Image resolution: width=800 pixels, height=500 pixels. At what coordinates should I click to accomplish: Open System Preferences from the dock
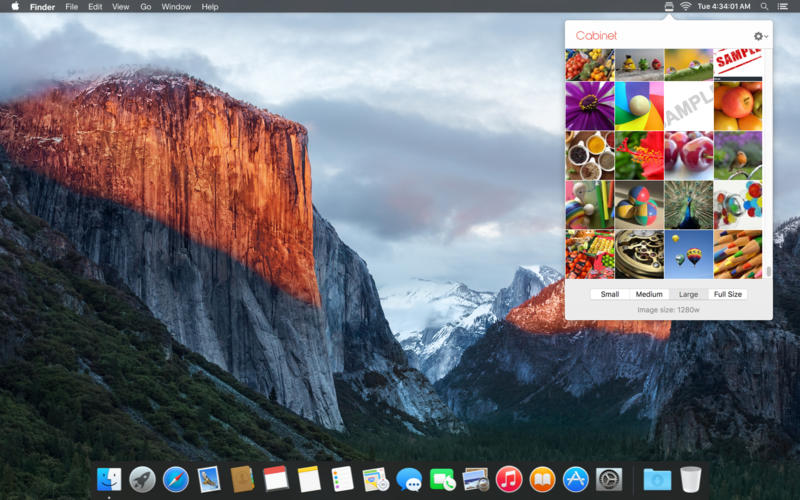609,480
